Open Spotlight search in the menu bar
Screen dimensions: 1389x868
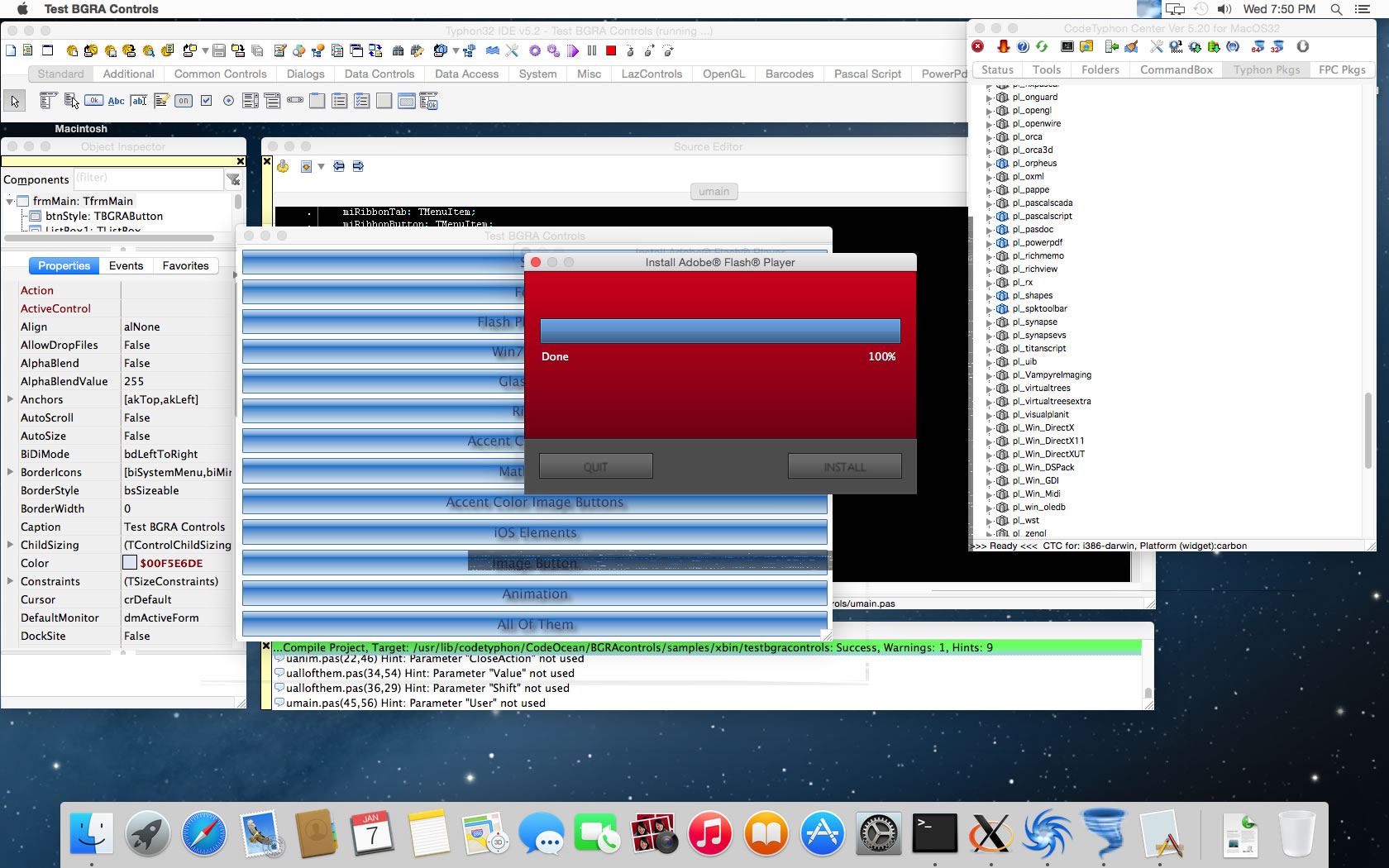pyautogui.click(x=1336, y=9)
